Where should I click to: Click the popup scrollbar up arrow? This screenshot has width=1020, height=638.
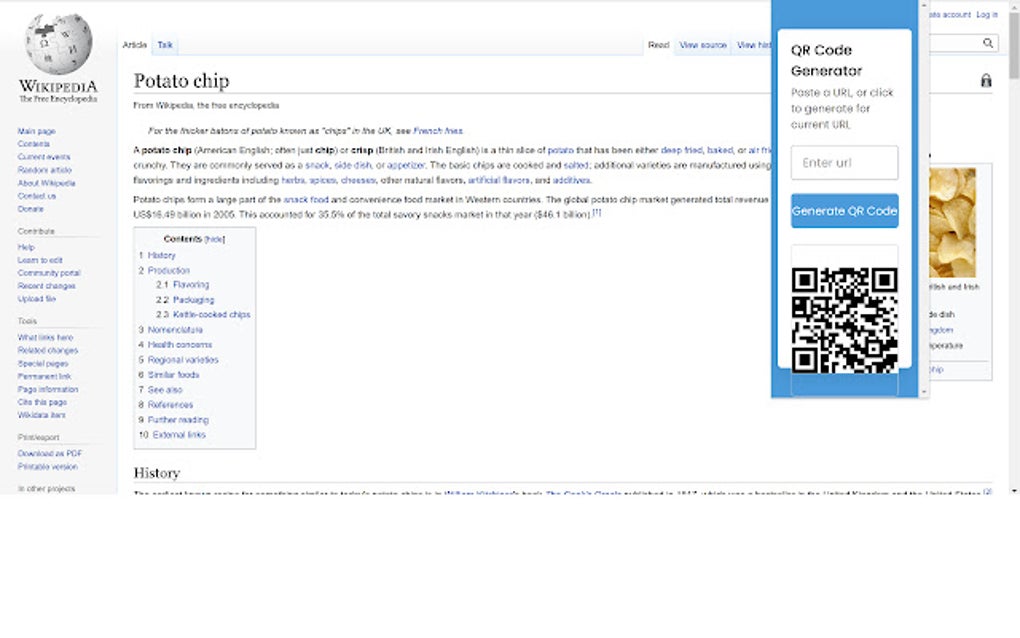coord(922,6)
